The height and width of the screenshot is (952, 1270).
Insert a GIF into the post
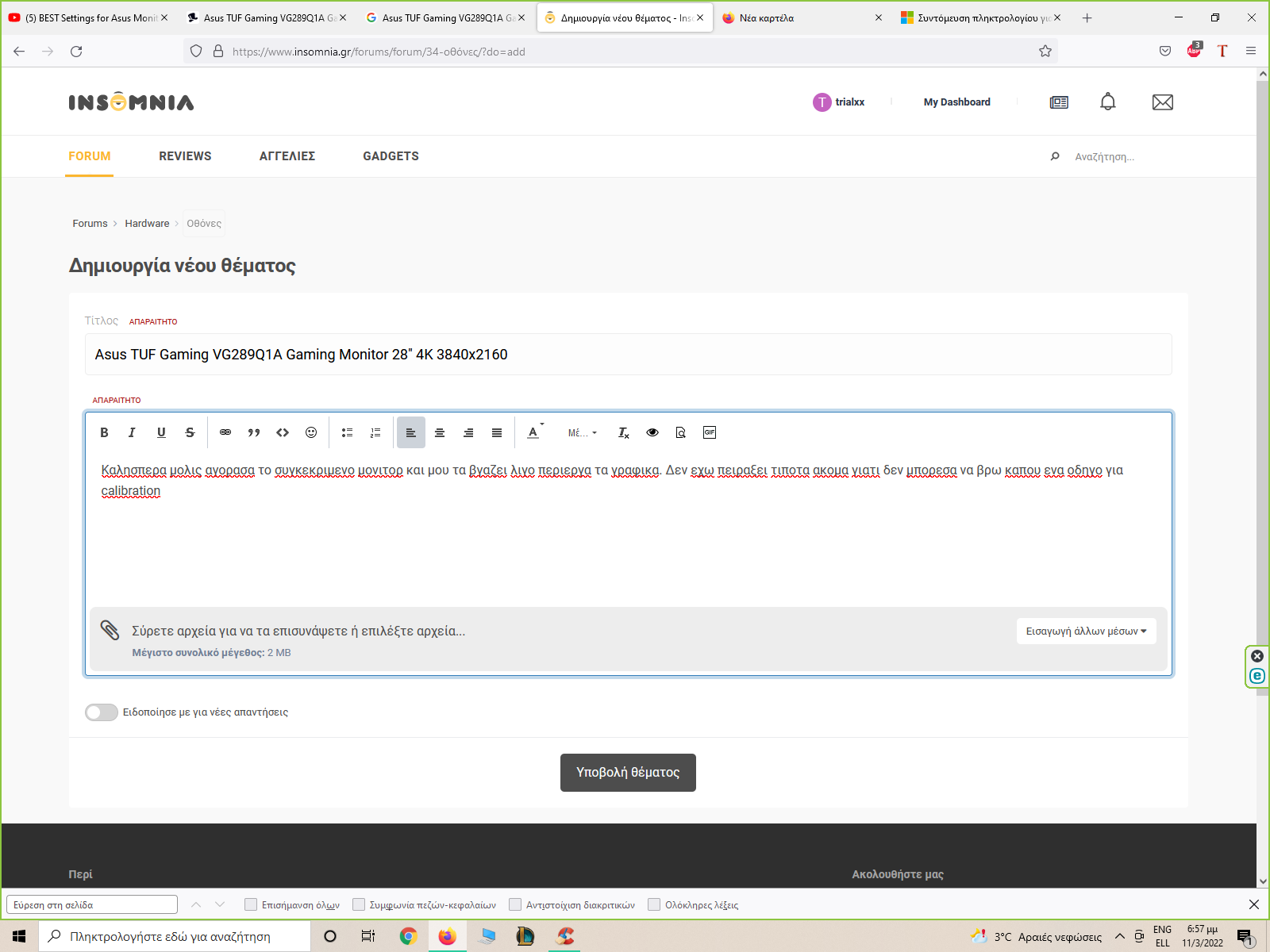tap(710, 432)
